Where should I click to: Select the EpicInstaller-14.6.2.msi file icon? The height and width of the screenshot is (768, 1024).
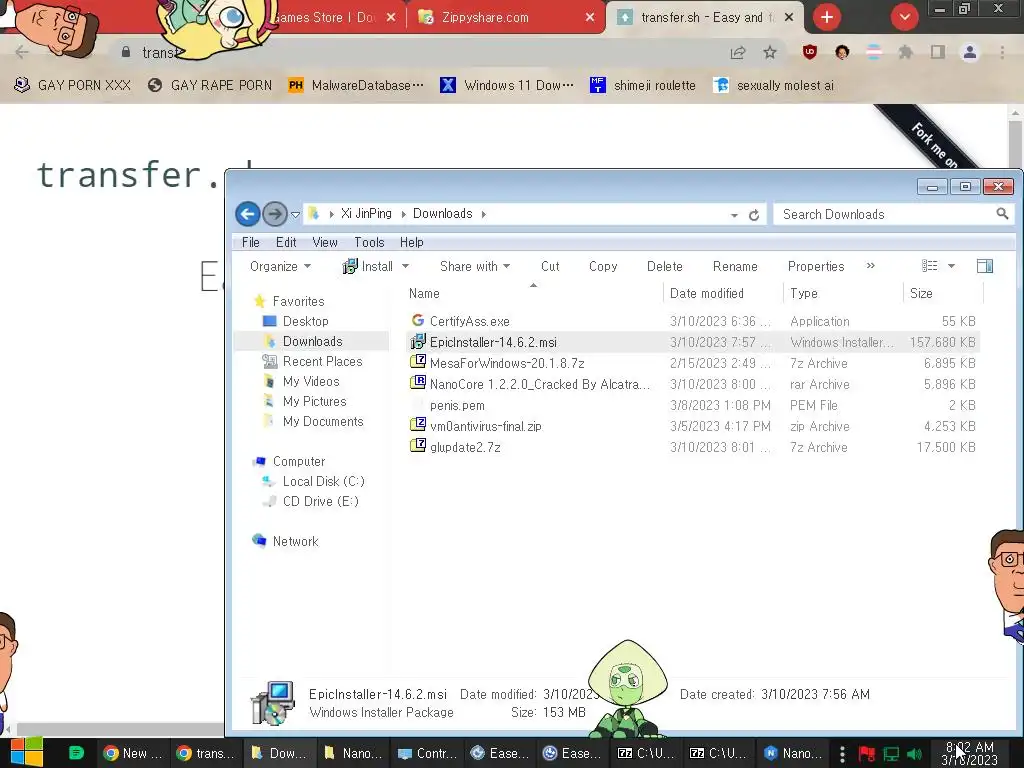(x=418, y=342)
